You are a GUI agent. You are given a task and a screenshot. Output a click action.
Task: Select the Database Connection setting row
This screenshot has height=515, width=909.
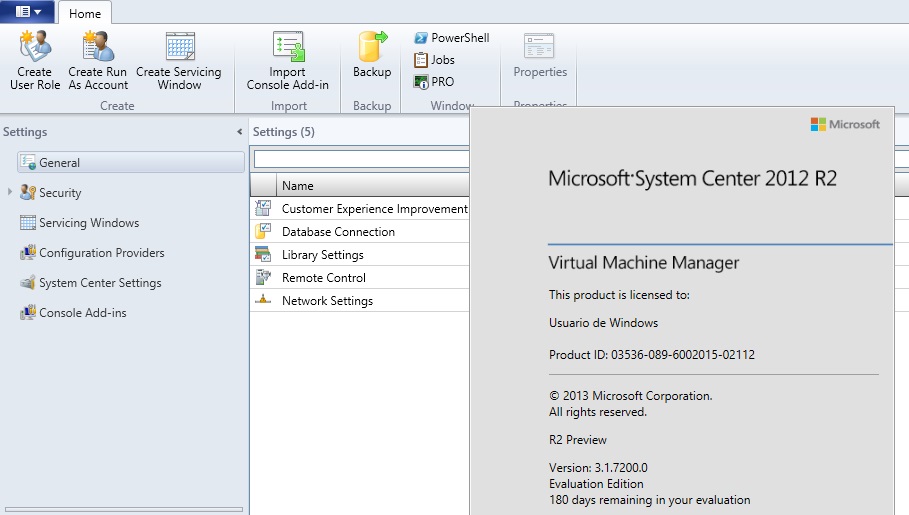click(x=338, y=231)
